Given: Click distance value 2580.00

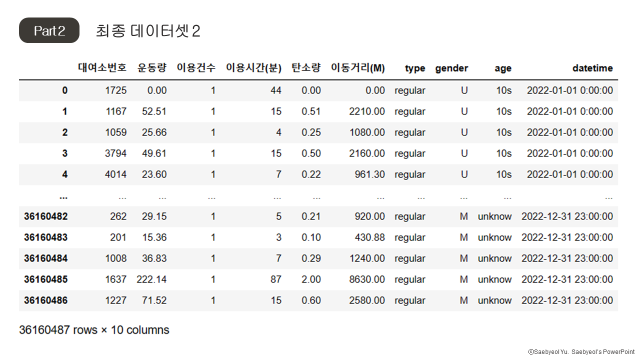Looking at the screenshot, I should click(x=367, y=300).
